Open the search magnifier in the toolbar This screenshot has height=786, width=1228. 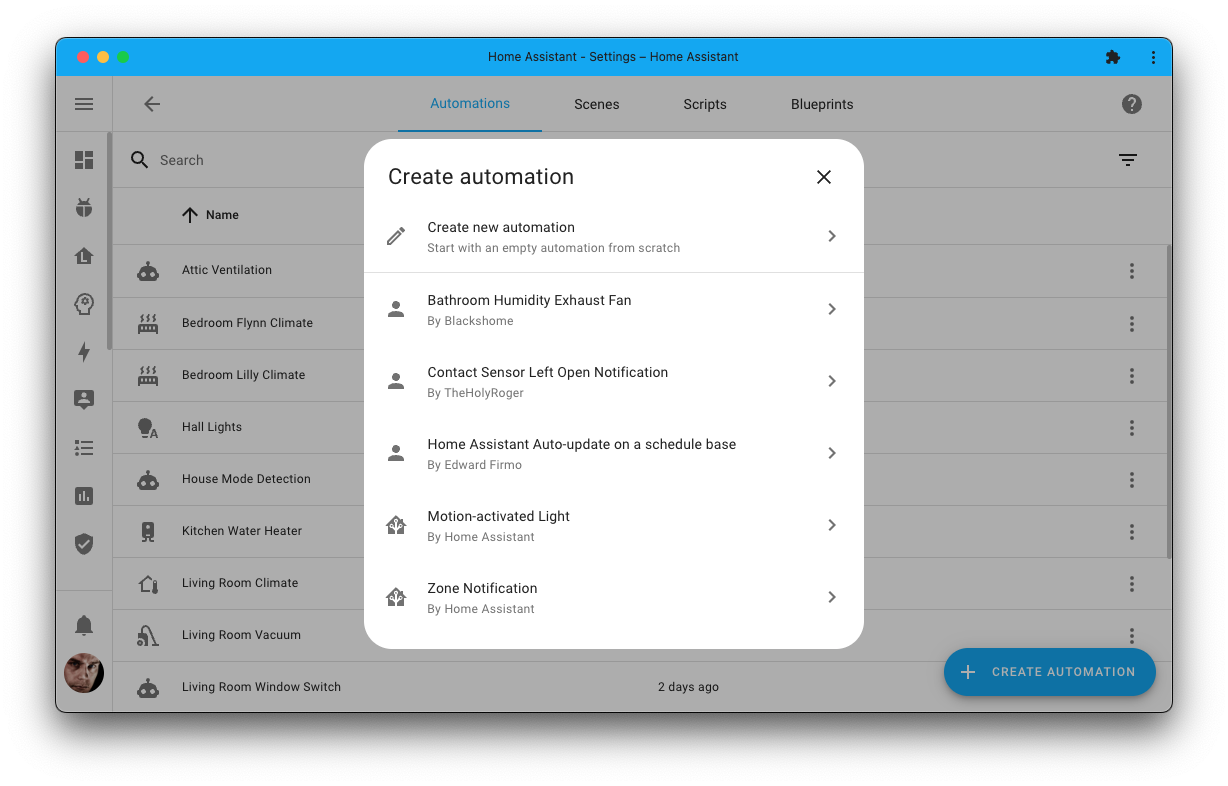click(139, 159)
